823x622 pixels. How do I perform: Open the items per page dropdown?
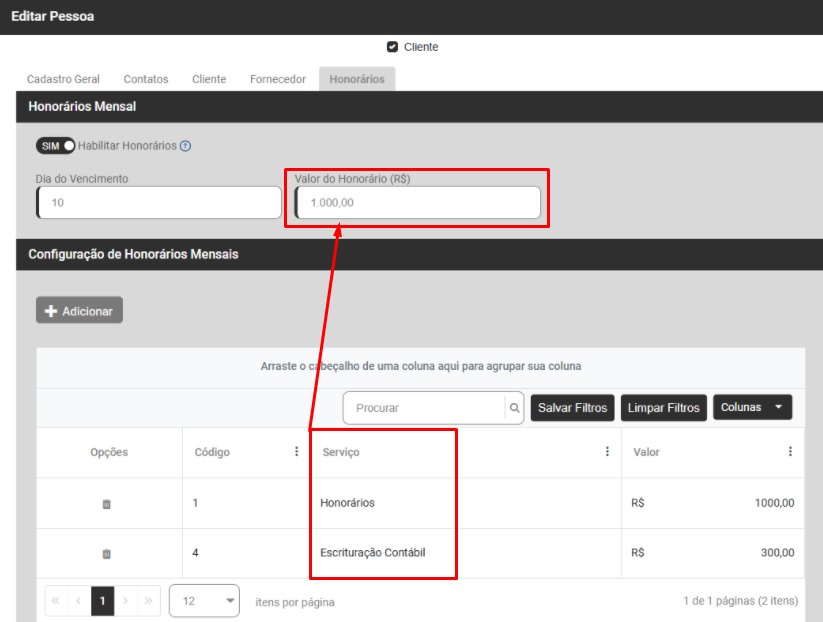pyautogui.click(x=204, y=601)
